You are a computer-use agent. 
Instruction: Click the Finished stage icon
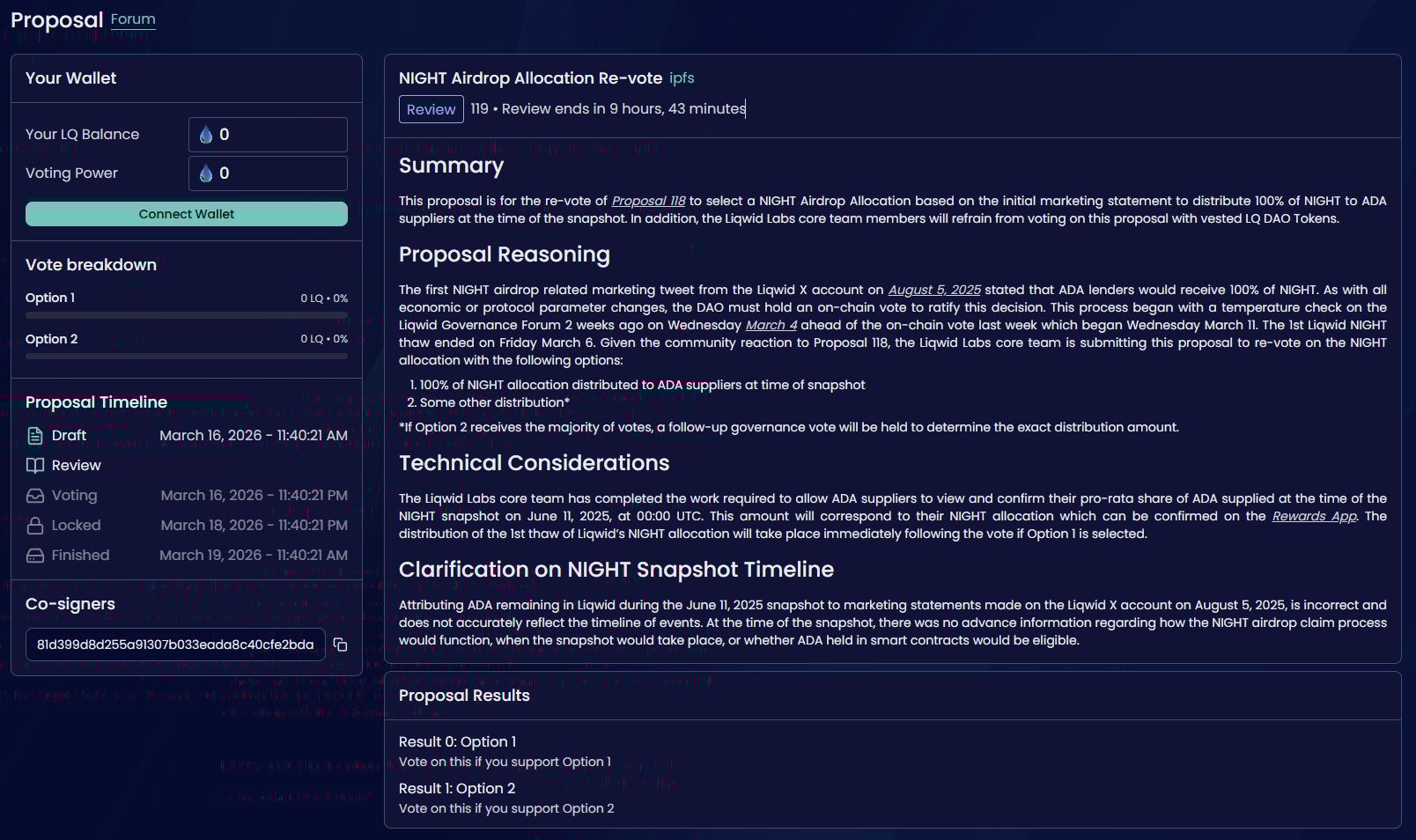point(35,556)
